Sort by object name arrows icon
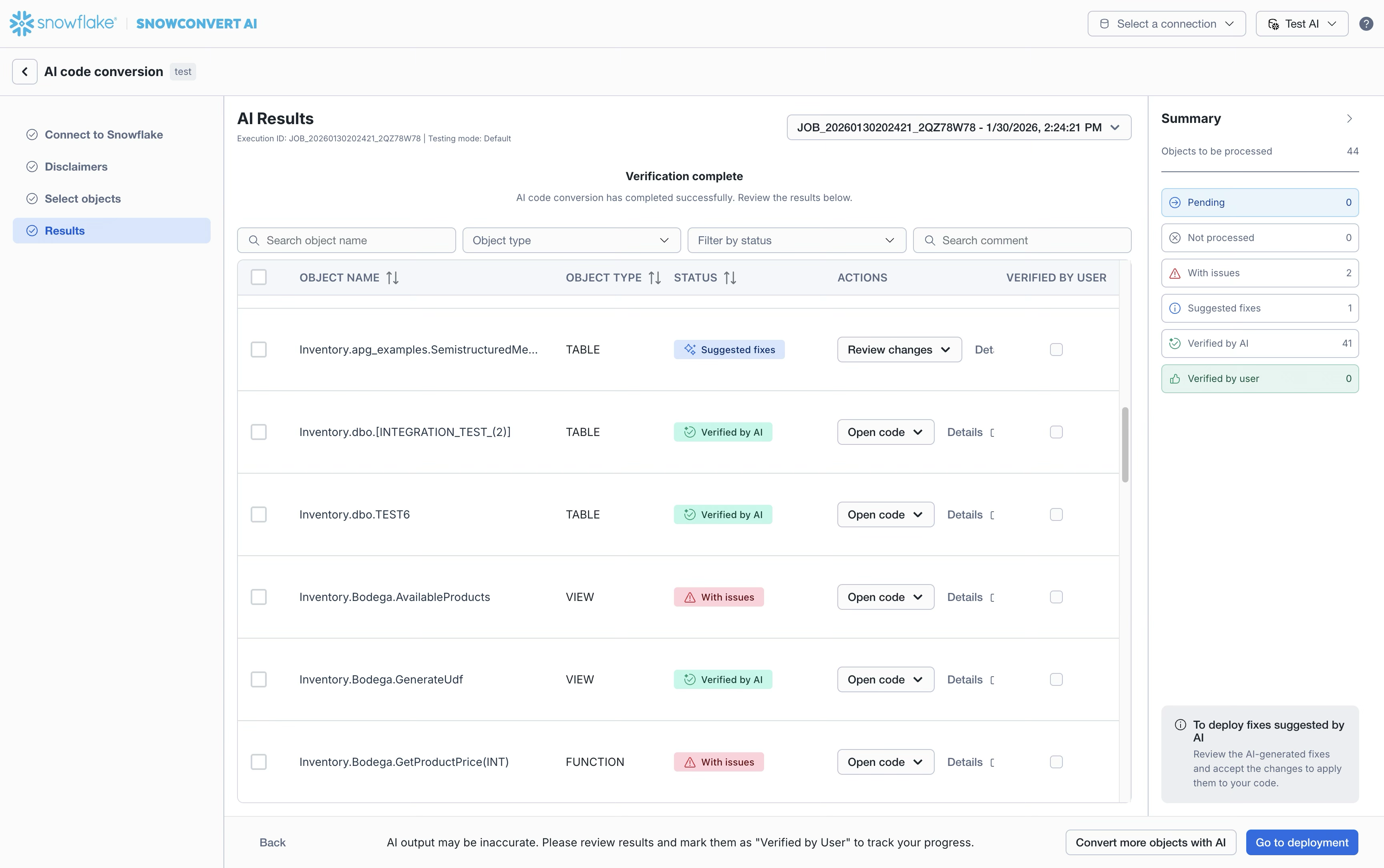1384x868 pixels. click(392, 278)
